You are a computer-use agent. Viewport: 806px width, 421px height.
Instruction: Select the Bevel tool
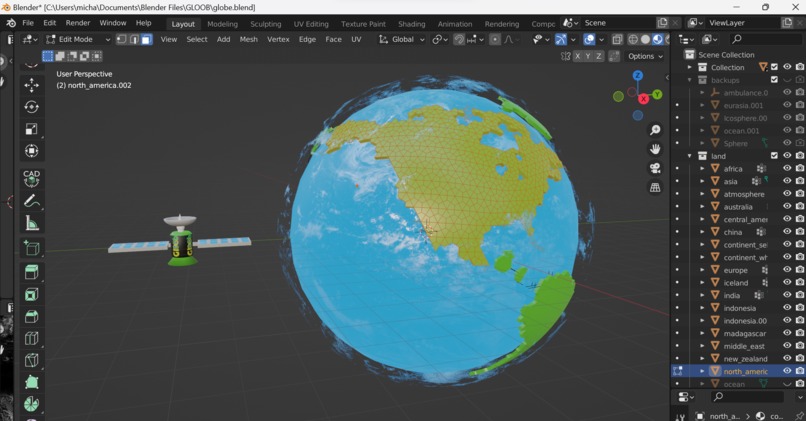[31, 316]
